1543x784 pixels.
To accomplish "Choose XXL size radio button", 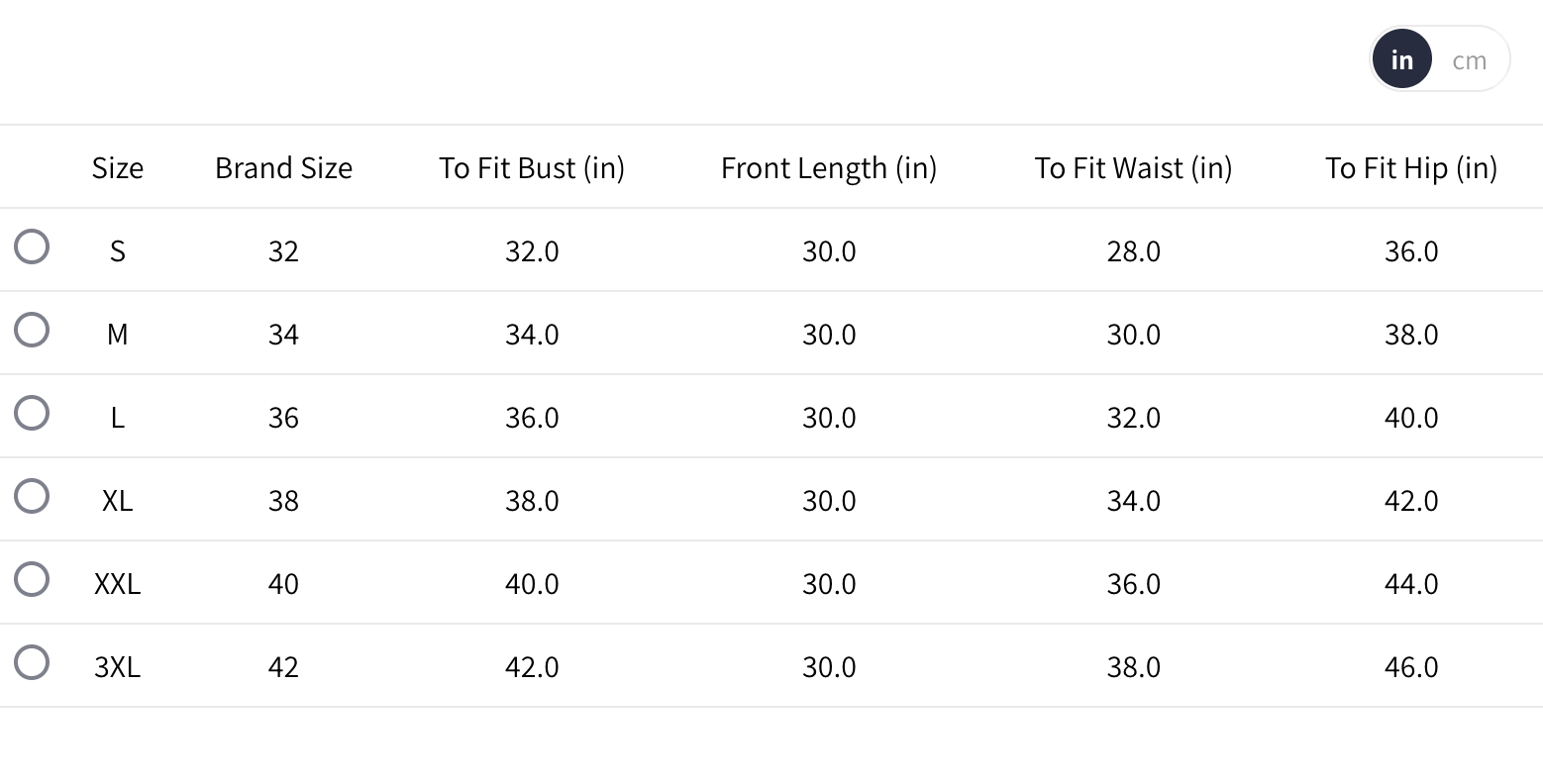I will [x=32, y=579].
